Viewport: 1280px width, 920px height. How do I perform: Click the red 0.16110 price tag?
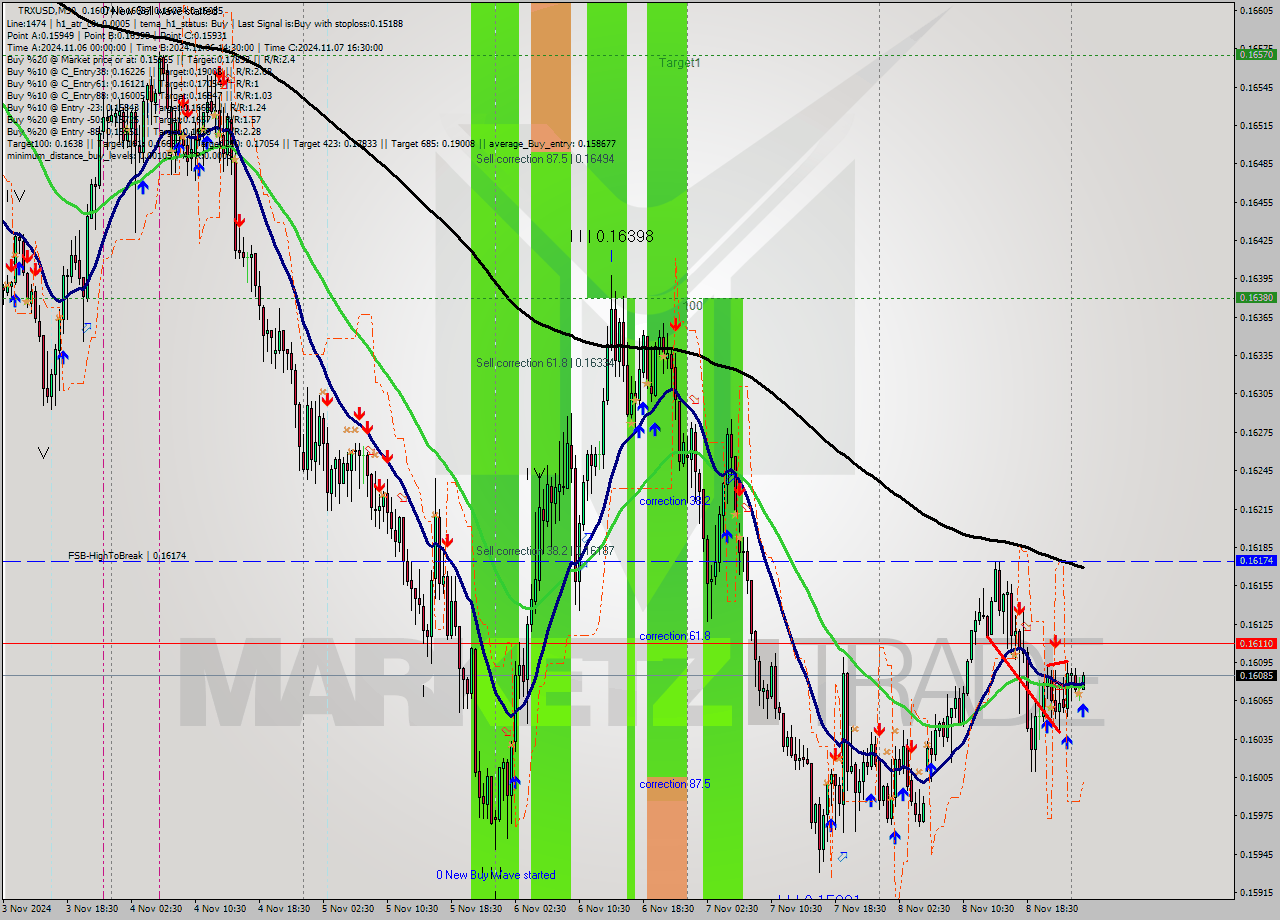(x=1256, y=643)
